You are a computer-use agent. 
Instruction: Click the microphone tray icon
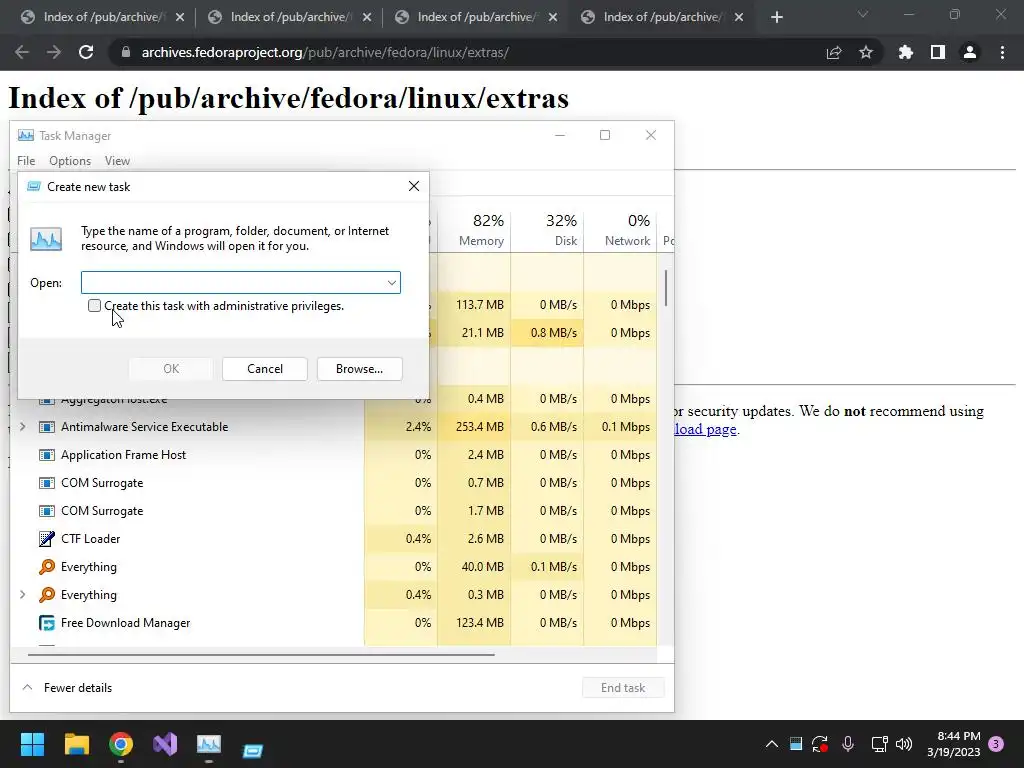point(848,744)
